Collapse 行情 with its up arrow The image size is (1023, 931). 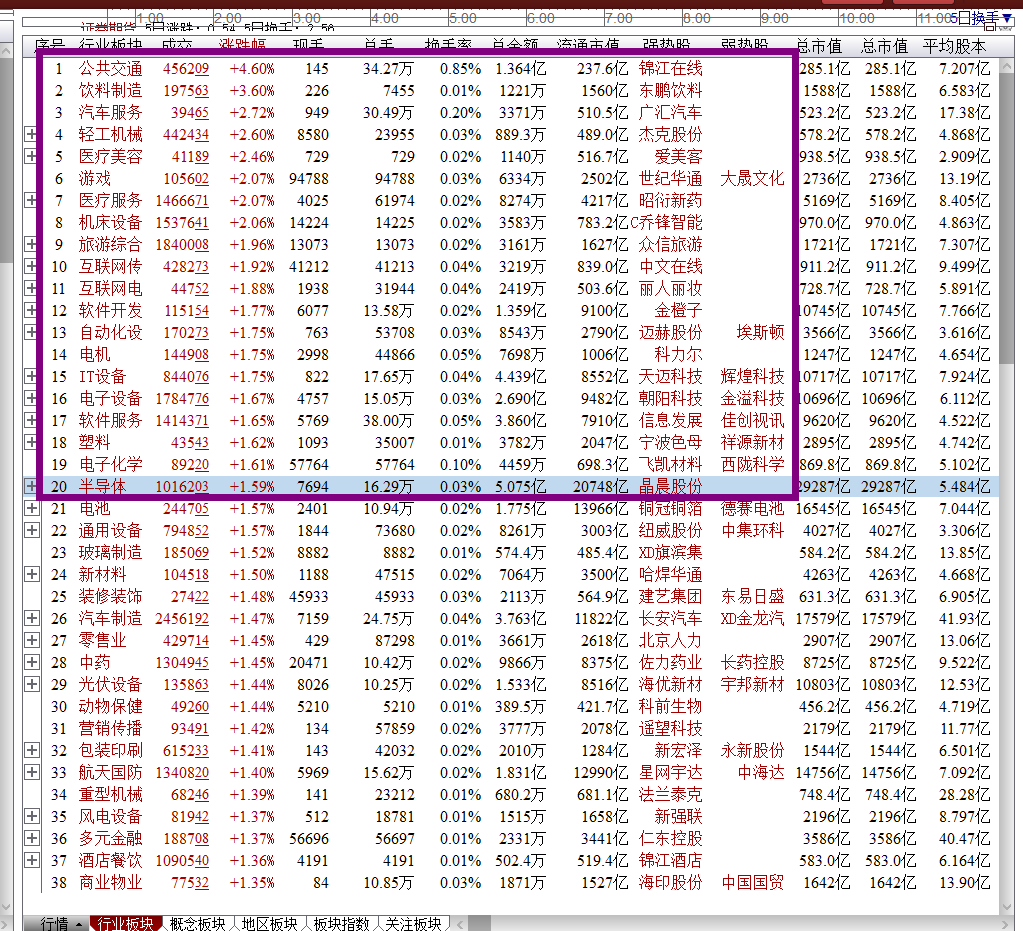(x=79, y=921)
